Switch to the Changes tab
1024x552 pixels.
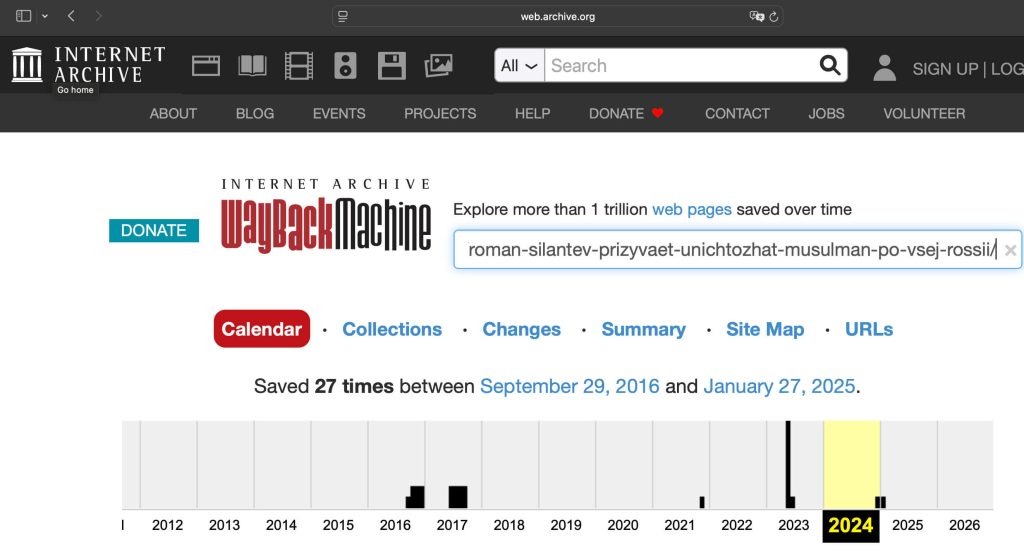click(521, 329)
